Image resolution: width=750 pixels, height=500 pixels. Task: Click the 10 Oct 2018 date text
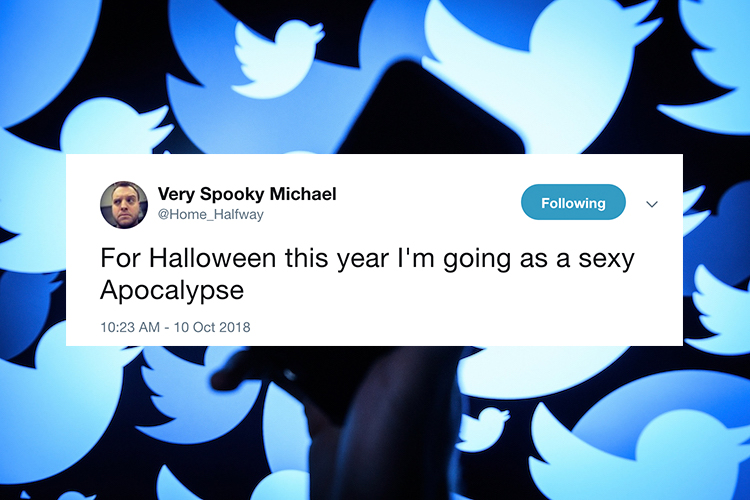point(212,327)
